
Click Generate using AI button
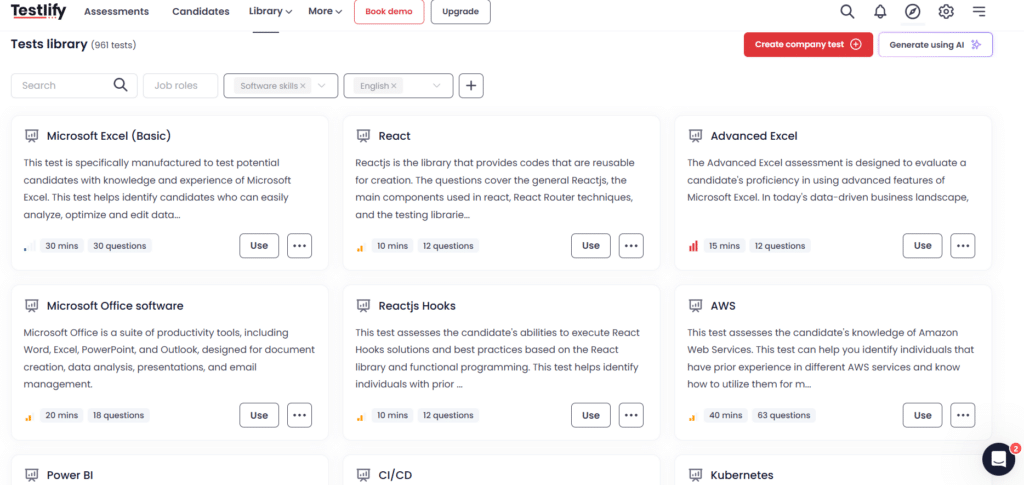(x=935, y=44)
